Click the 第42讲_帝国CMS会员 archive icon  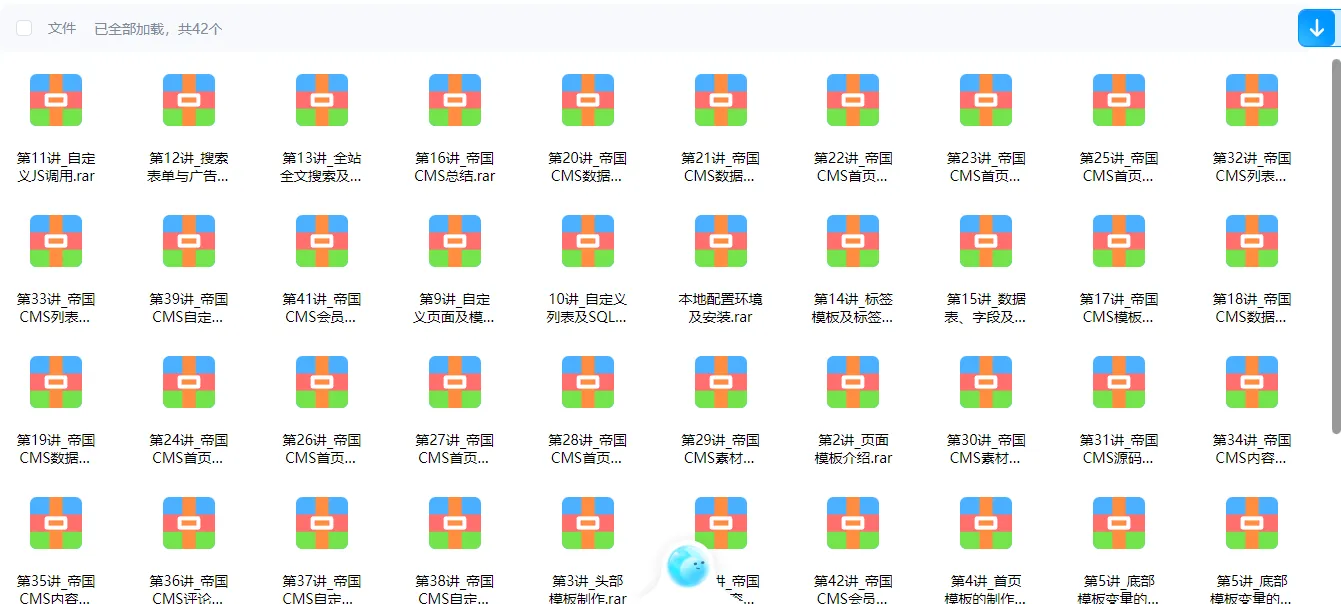[852, 522]
